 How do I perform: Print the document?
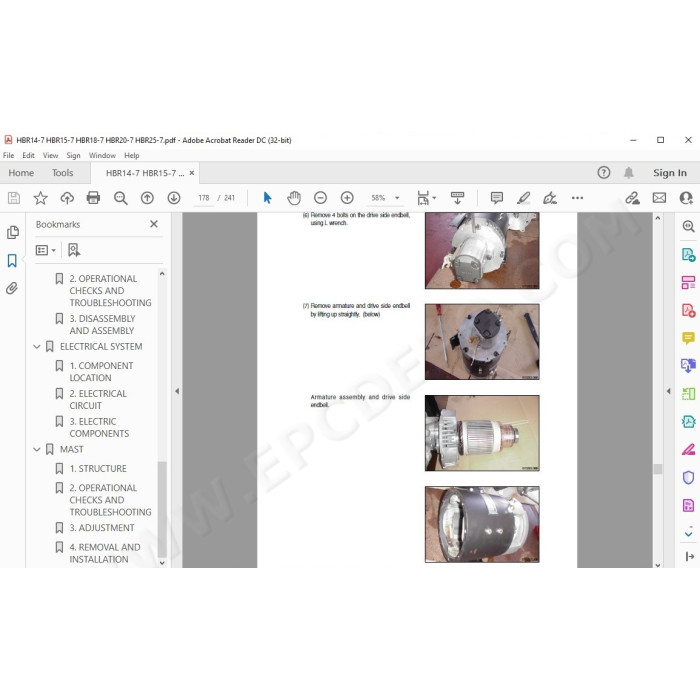tap(93, 198)
